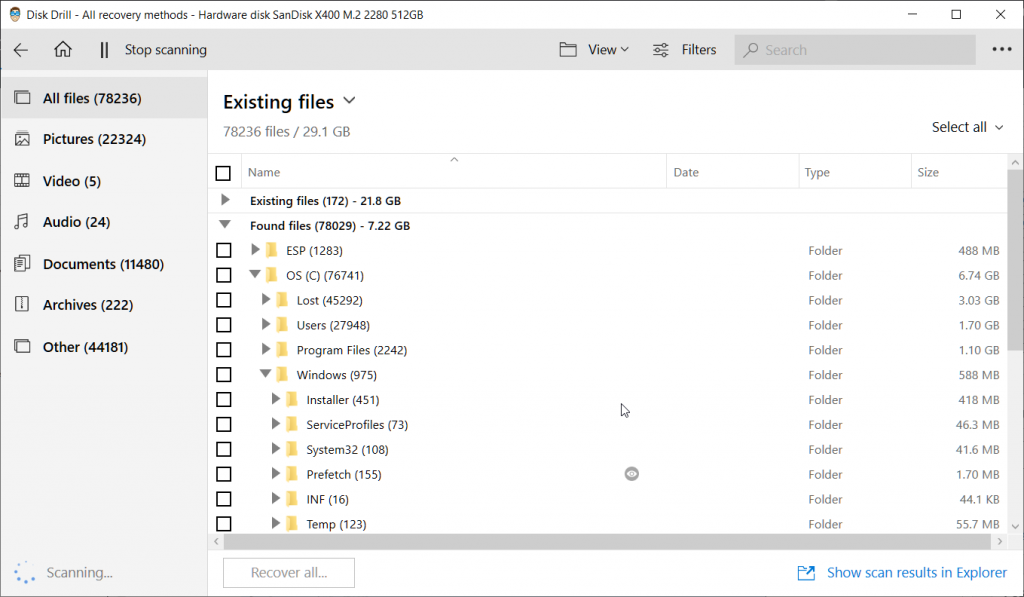This screenshot has height=597, width=1024.
Task: Open the three-dot more options menu
Action: 1003,49
